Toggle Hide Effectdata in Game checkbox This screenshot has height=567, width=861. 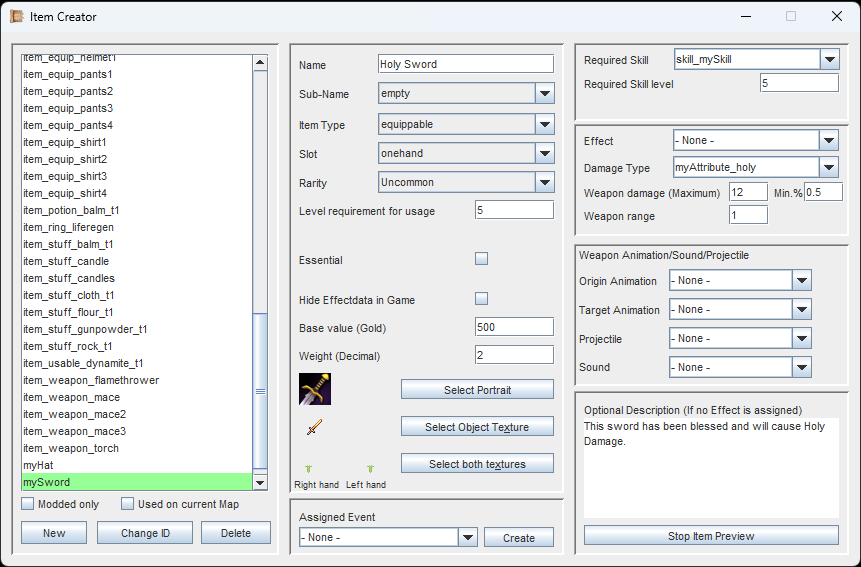481,299
